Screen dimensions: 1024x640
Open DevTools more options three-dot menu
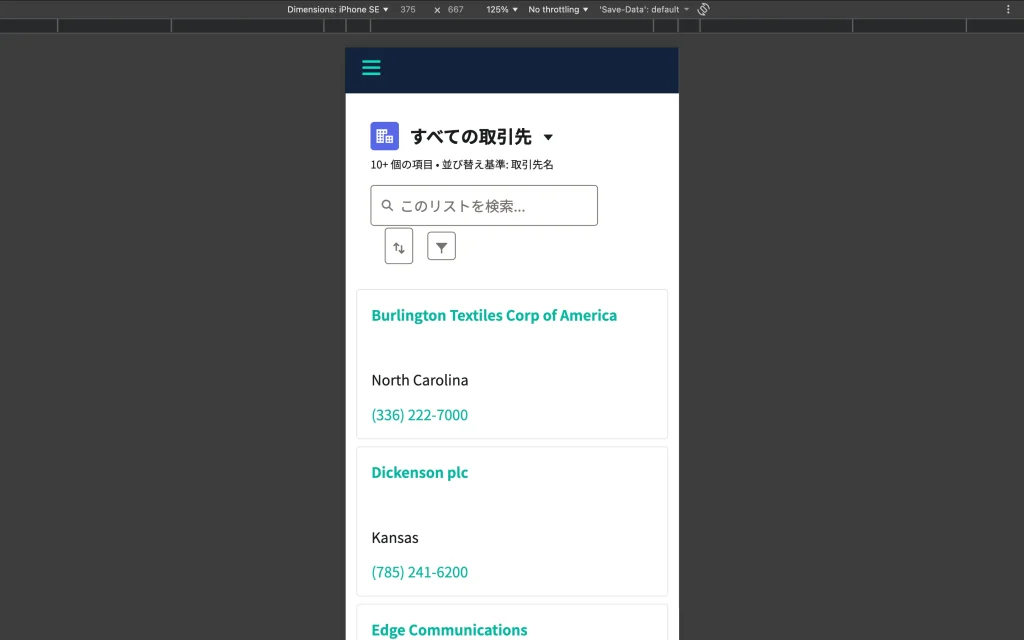[x=1008, y=9]
